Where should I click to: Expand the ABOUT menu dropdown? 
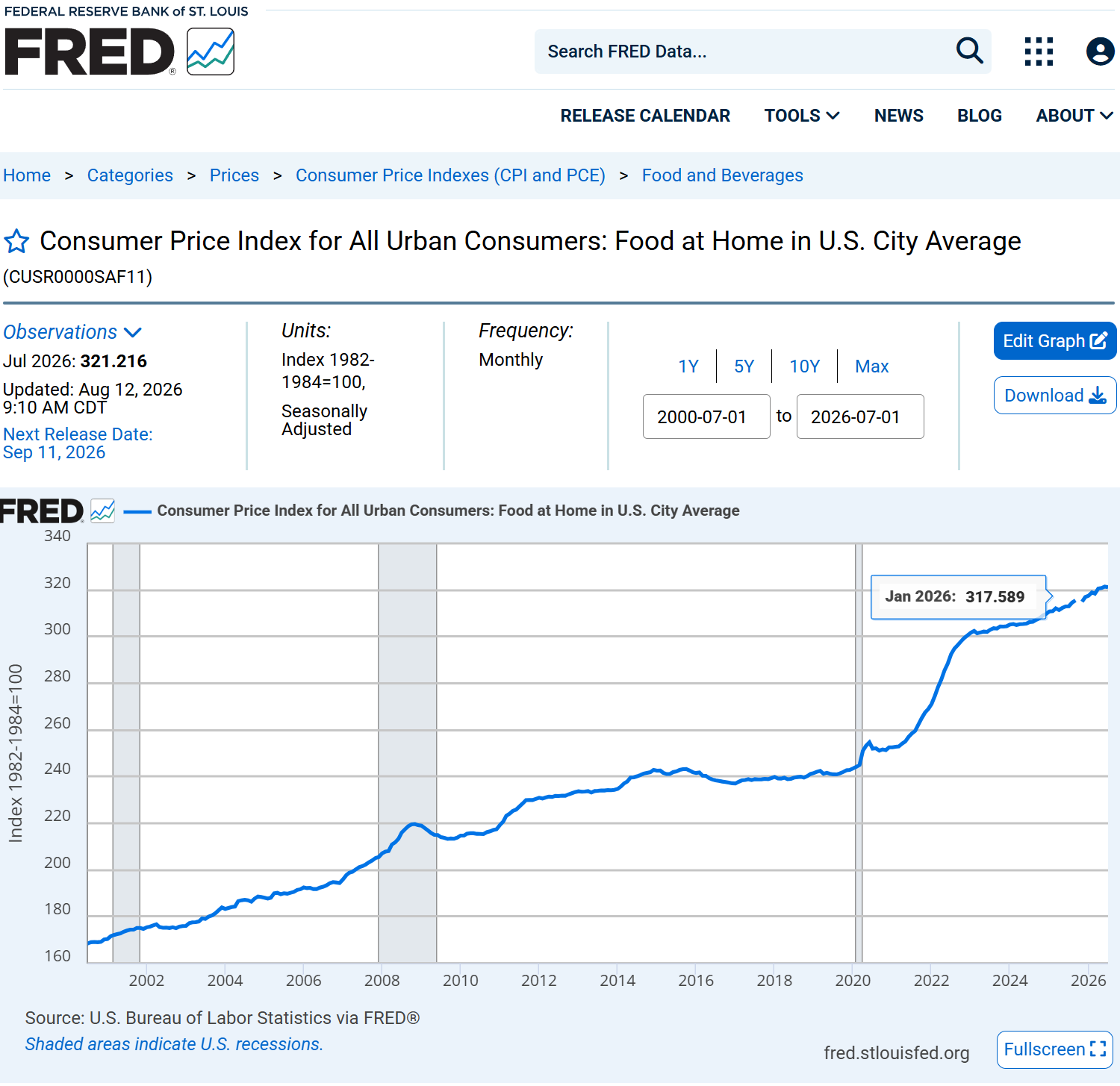pyautogui.click(x=1074, y=116)
